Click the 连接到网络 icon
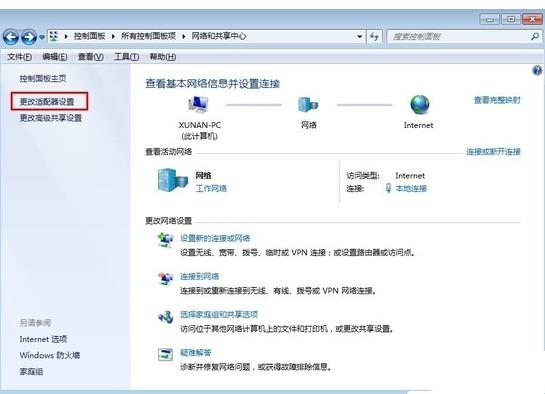The width and height of the screenshot is (545, 394). tap(165, 278)
